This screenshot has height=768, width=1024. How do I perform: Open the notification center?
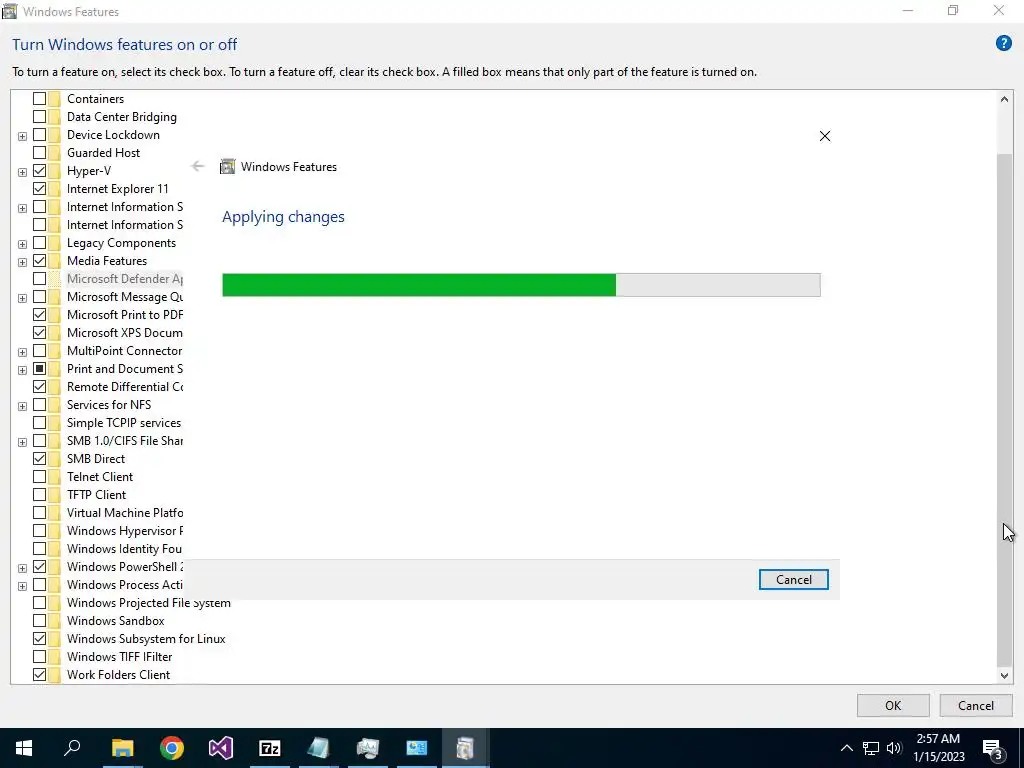(993, 748)
